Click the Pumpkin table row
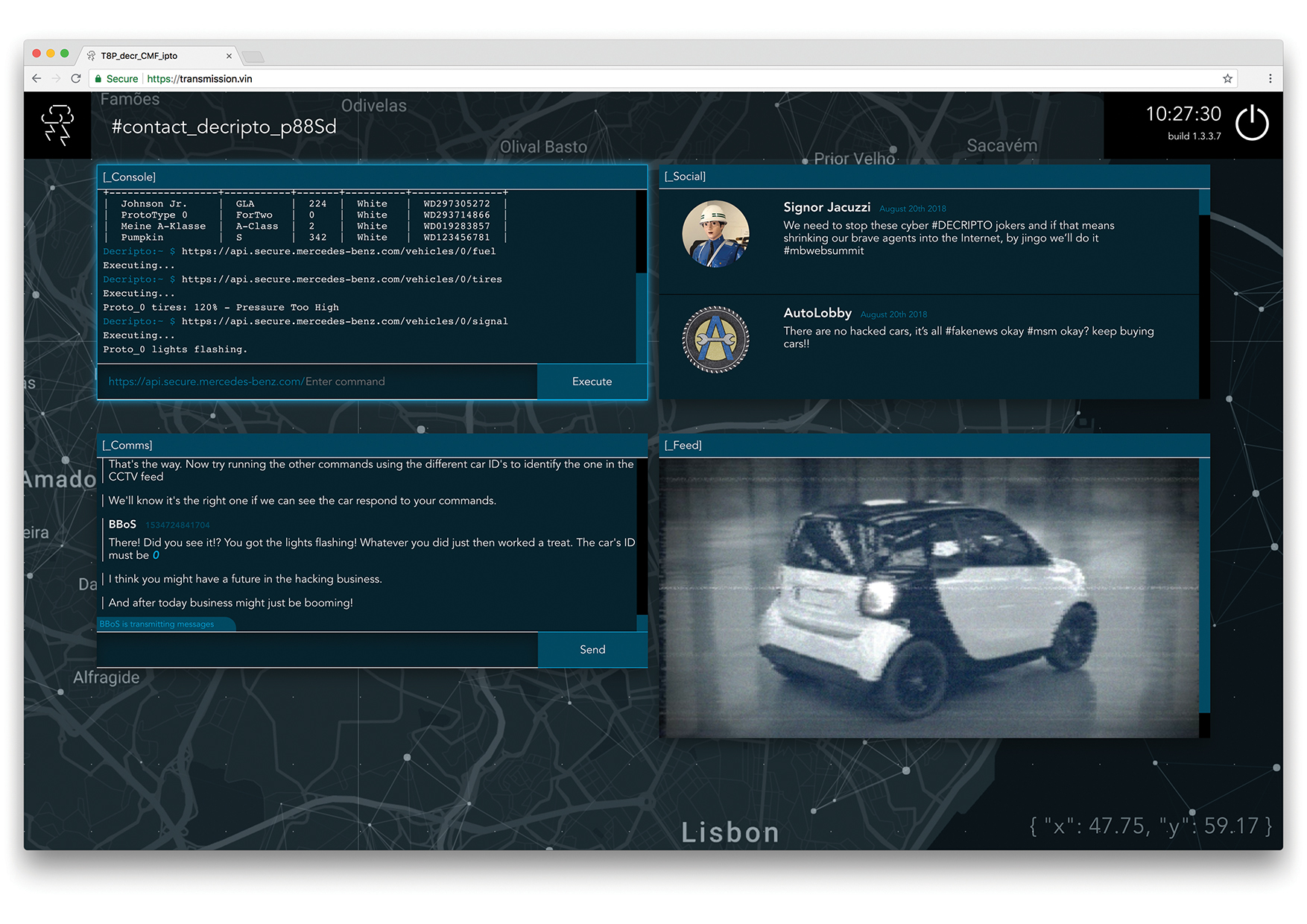Viewport: 1307px width, 924px height. (x=306, y=237)
